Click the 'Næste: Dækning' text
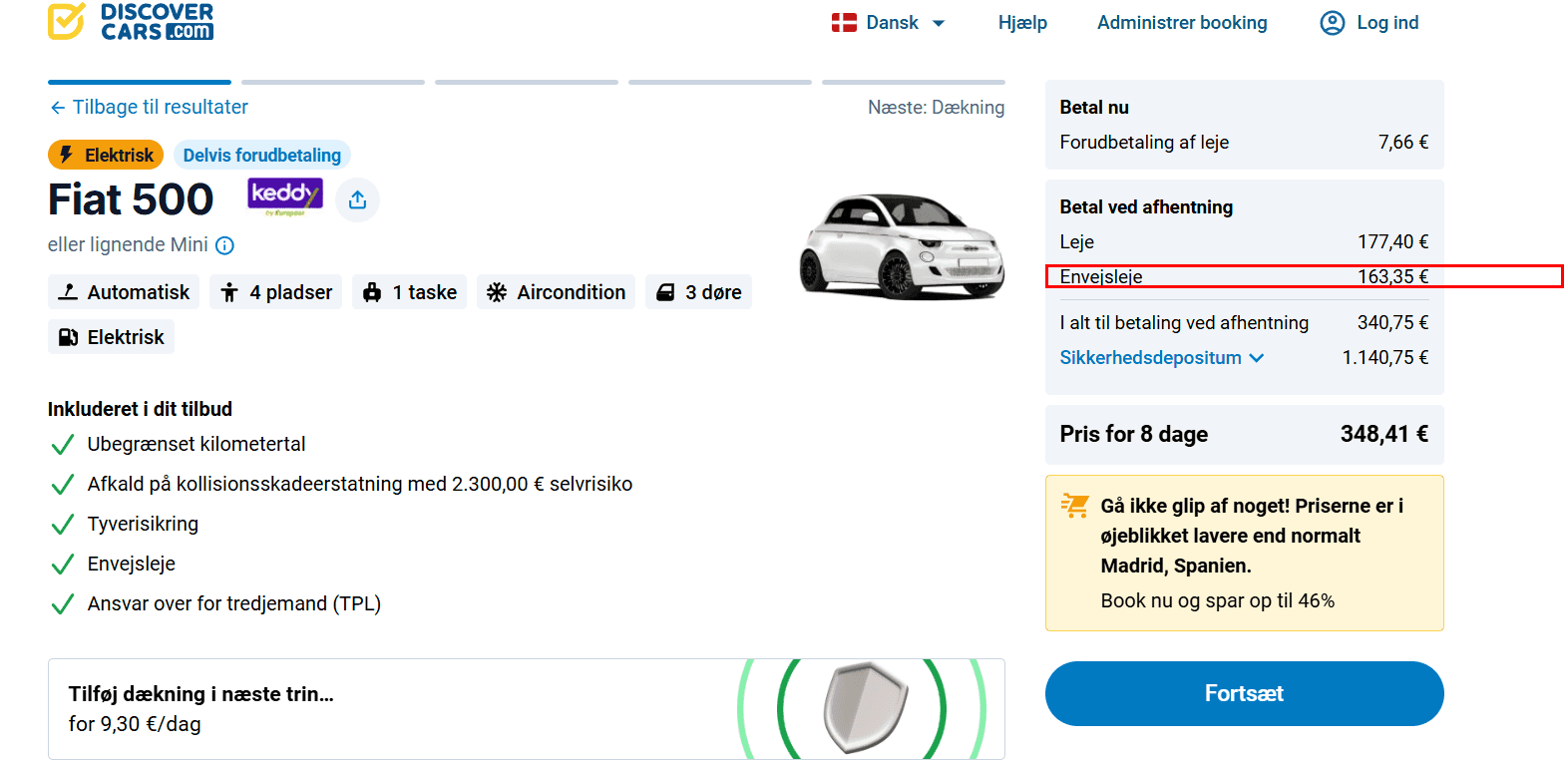 click(x=936, y=107)
